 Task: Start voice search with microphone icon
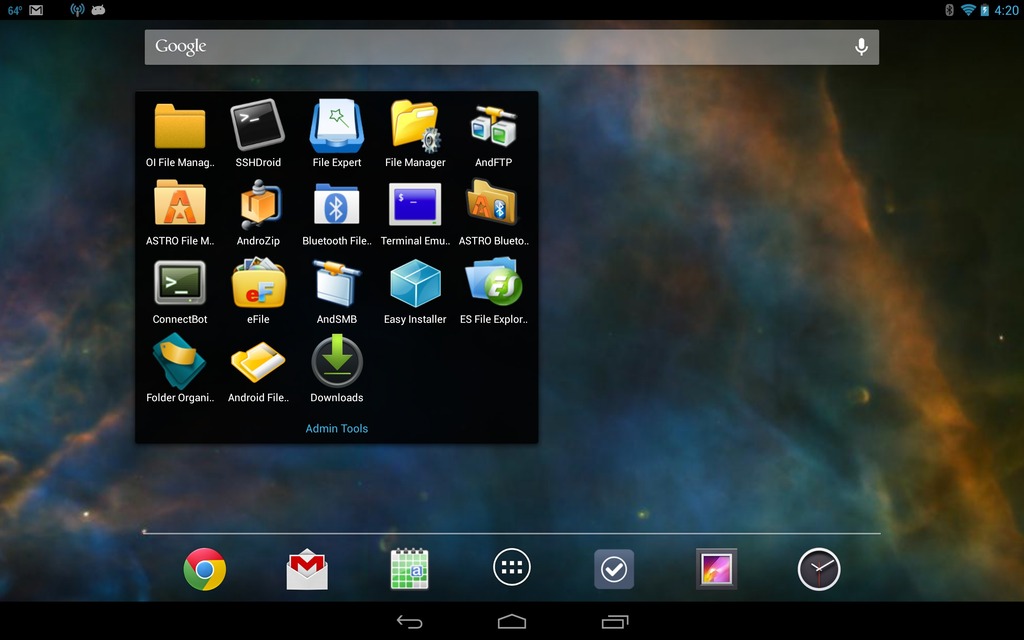[861, 47]
